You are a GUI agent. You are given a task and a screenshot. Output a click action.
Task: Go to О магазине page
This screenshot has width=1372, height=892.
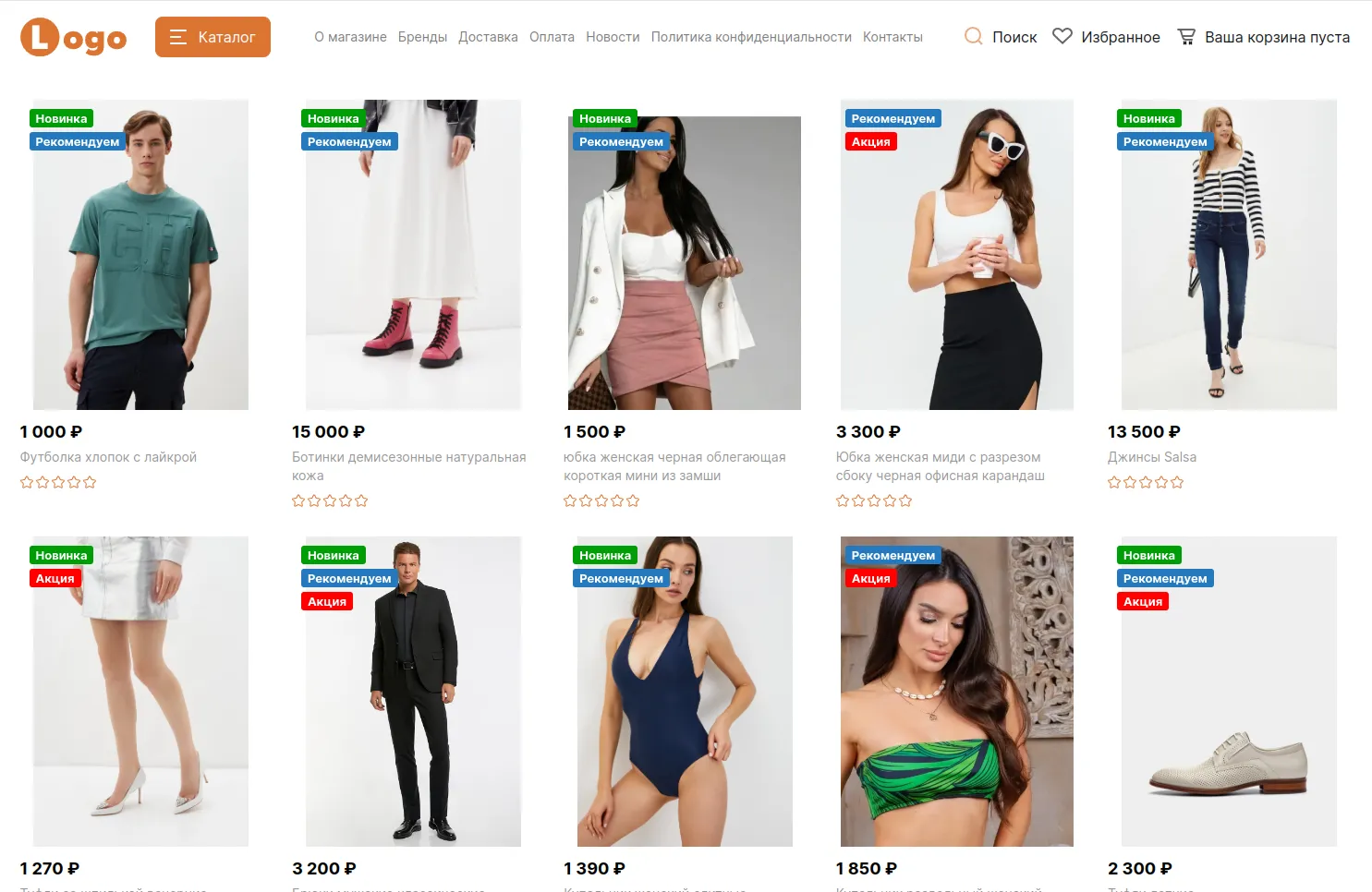click(x=350, y=37)
